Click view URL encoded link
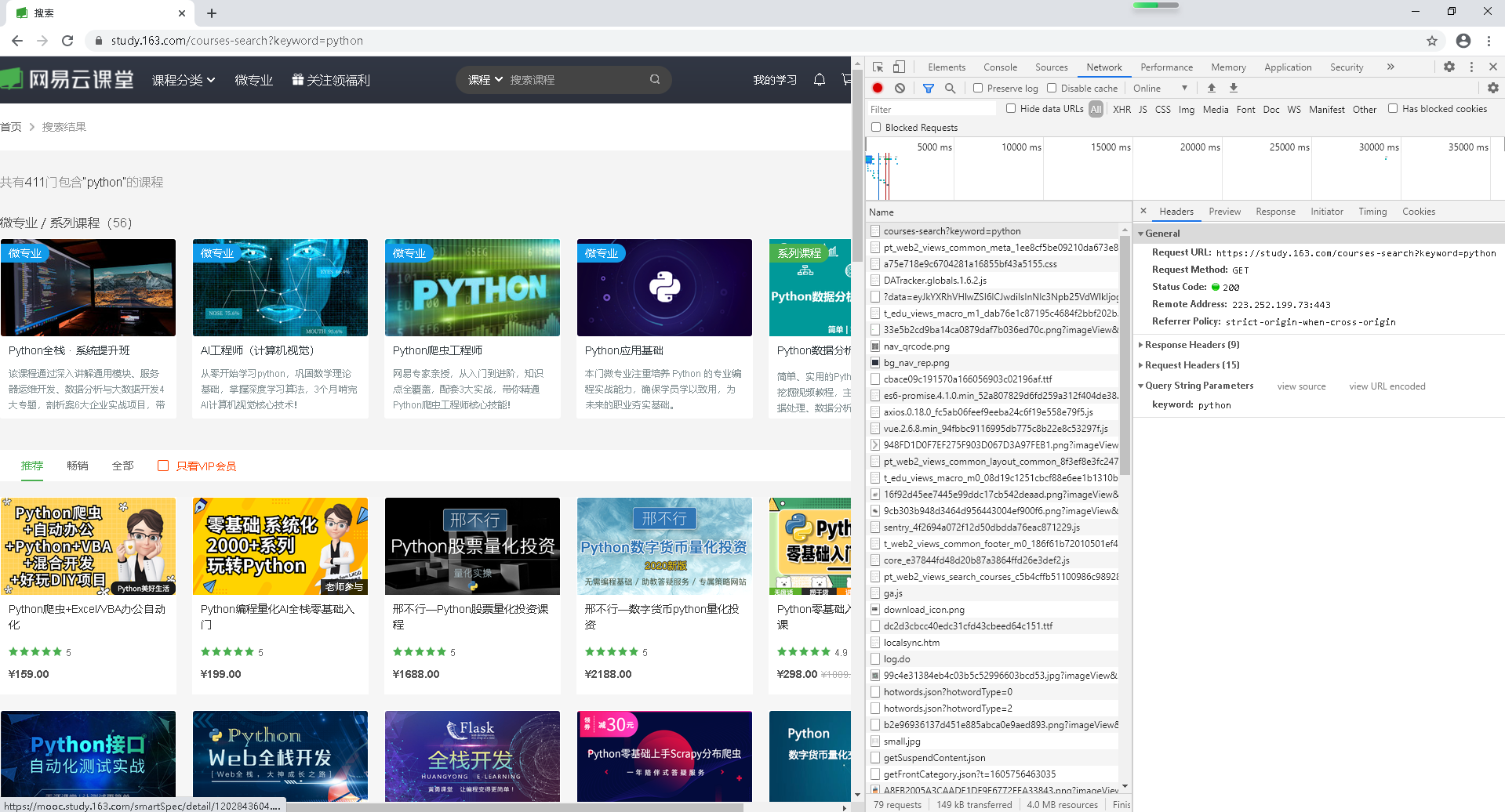The image size is (1505, 812). point(1387,386)
